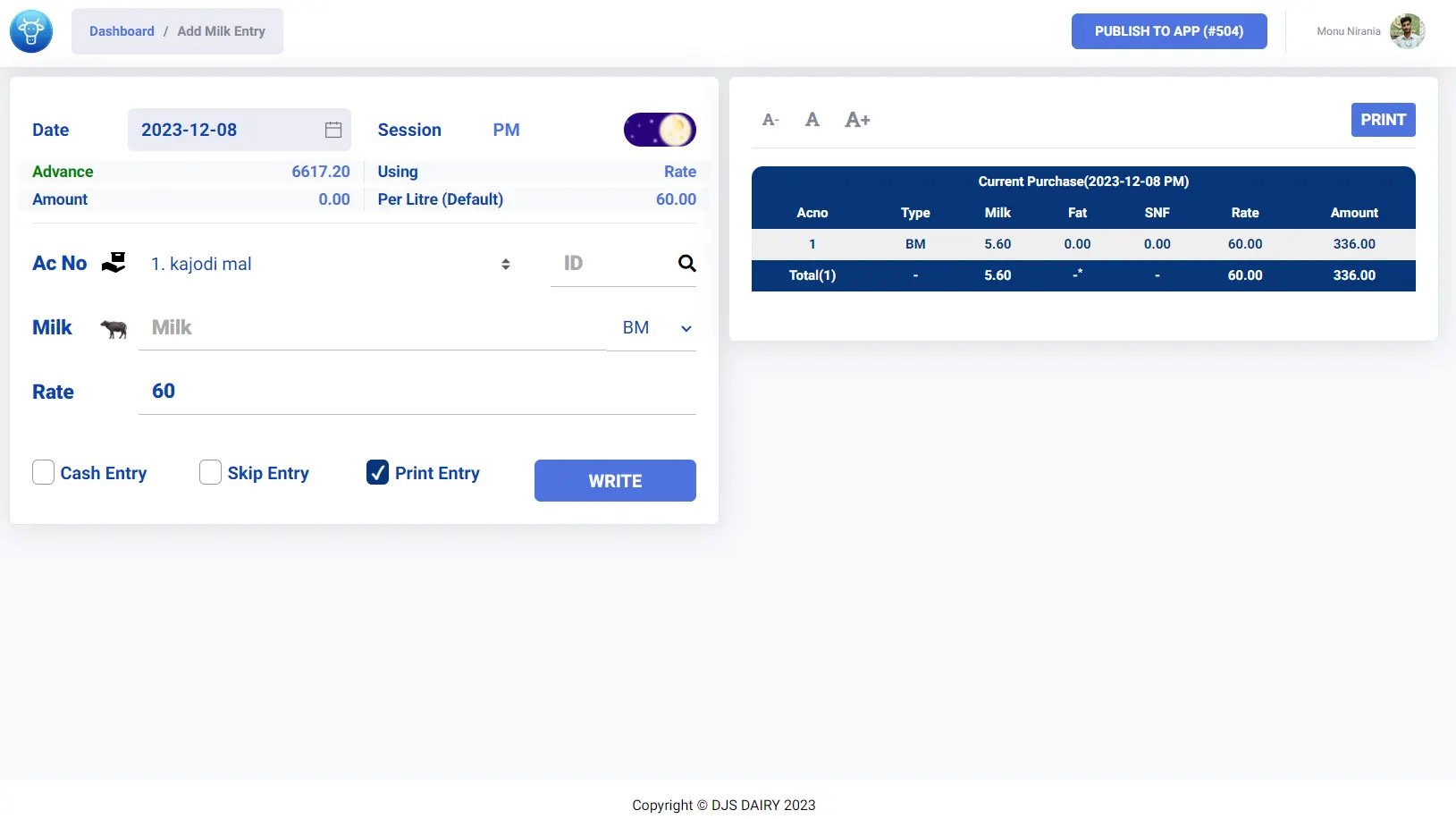Reset font size with middle A icon

[812, 120]
